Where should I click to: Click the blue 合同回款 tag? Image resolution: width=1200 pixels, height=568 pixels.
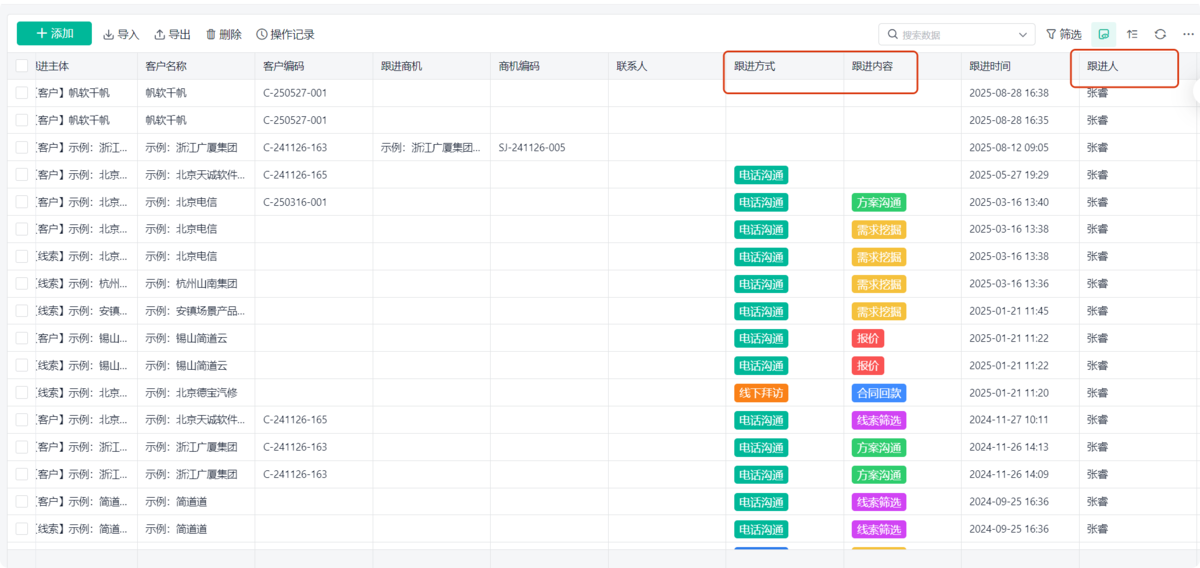coord(879,393)
